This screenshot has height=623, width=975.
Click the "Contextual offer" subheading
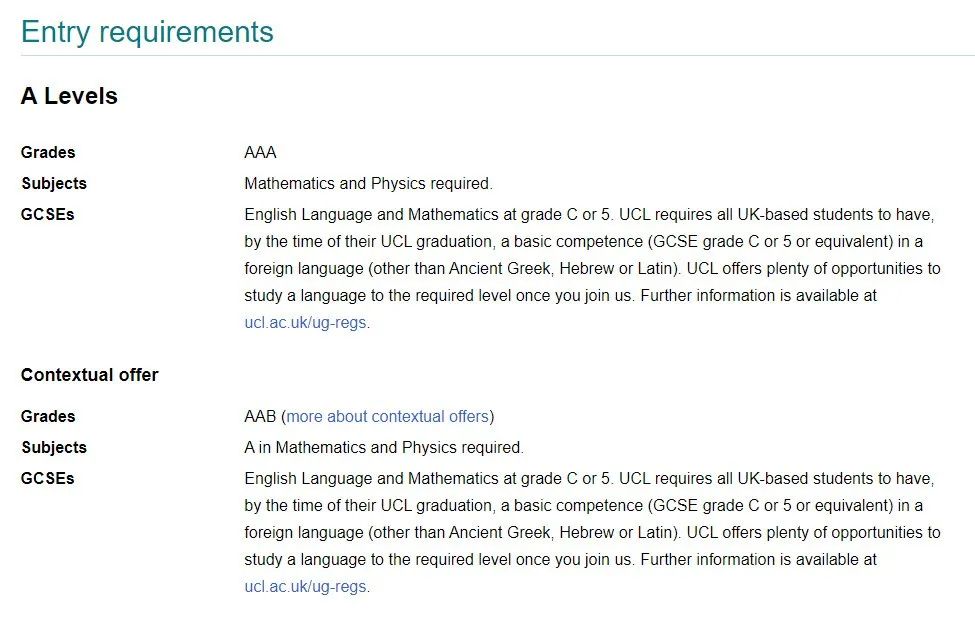[89, 375]
